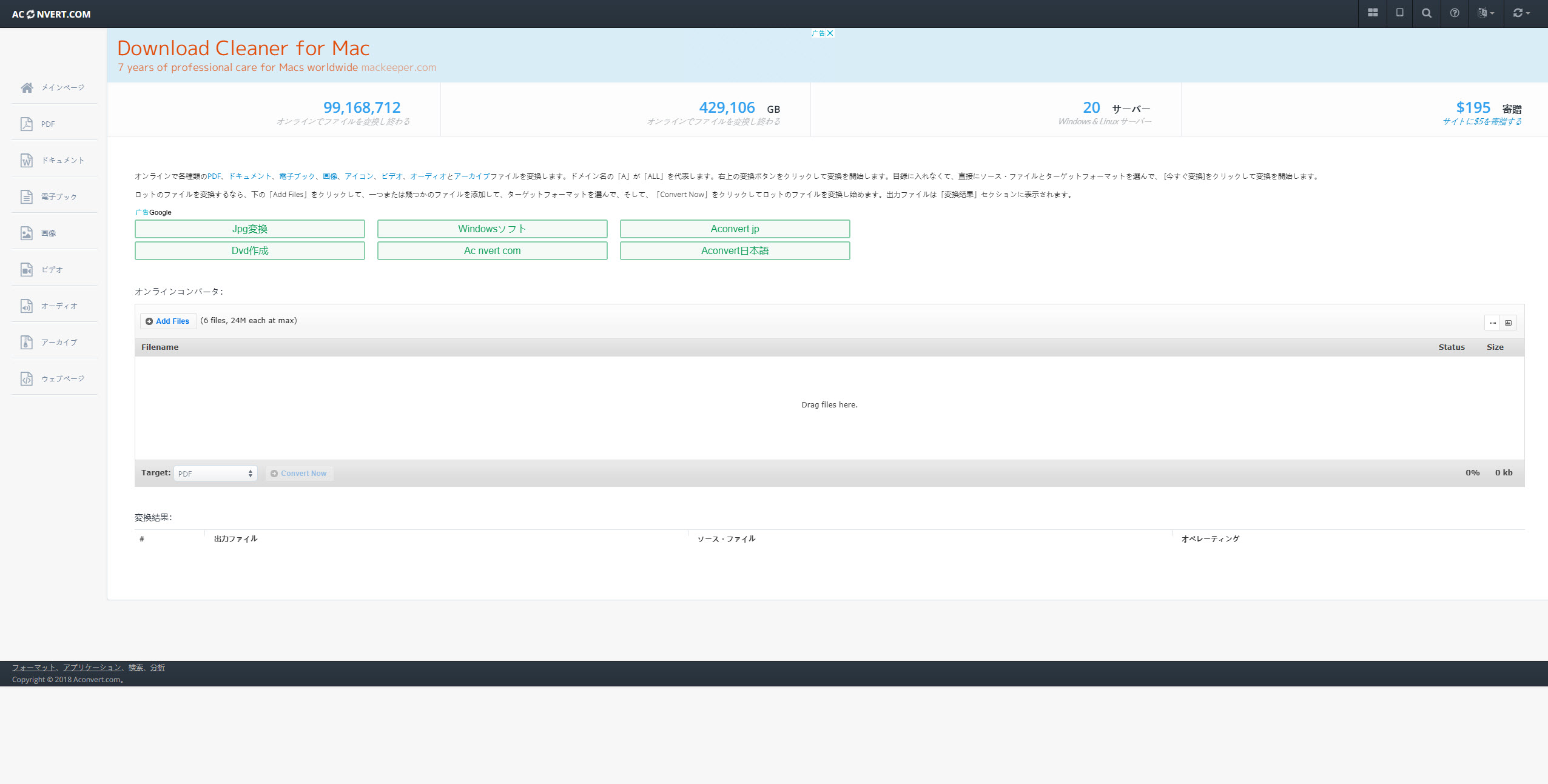The image size is (1548, 784).
Task: Click the 0% progress indicator
Action: [1473, 473]
